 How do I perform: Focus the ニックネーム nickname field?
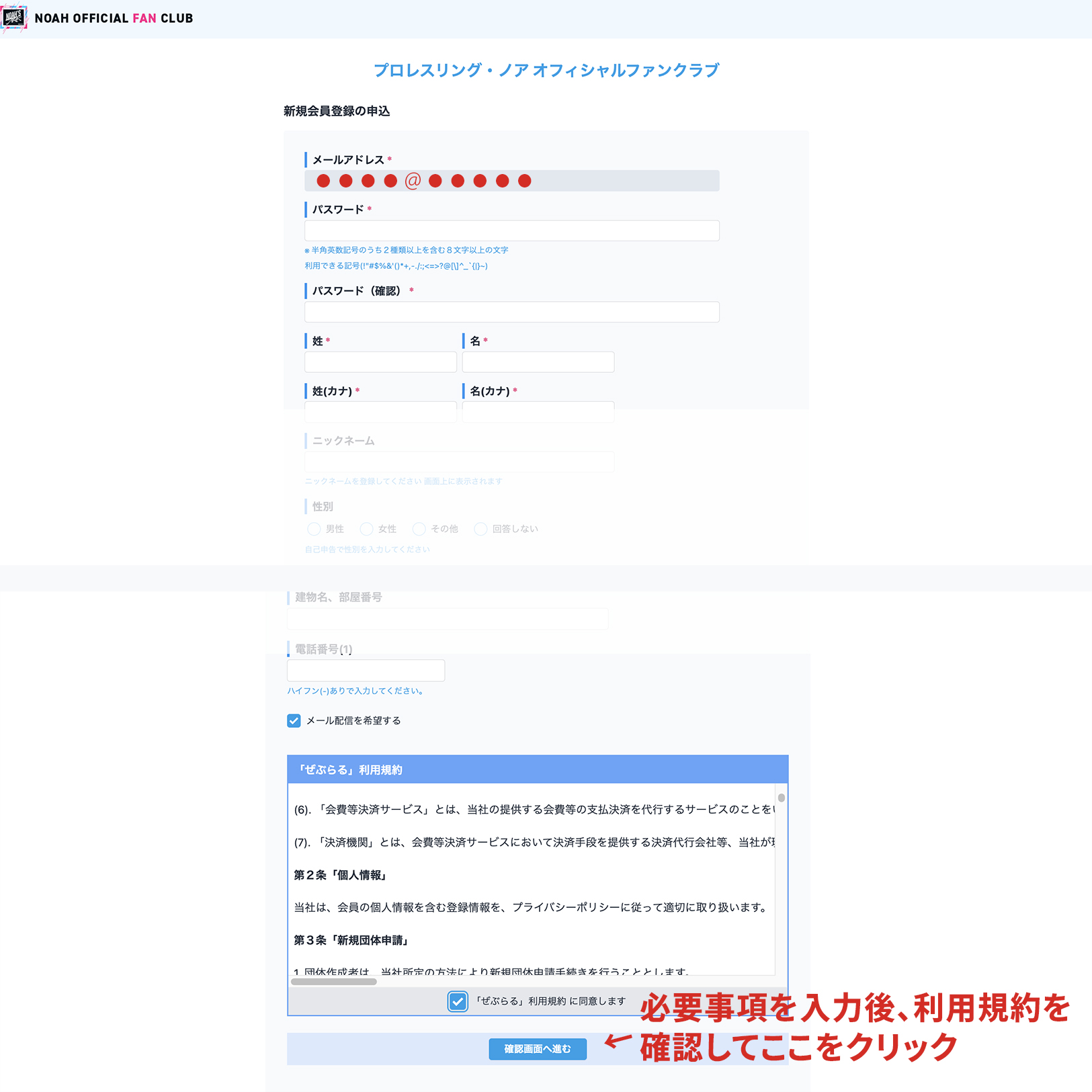coord(459,462)
